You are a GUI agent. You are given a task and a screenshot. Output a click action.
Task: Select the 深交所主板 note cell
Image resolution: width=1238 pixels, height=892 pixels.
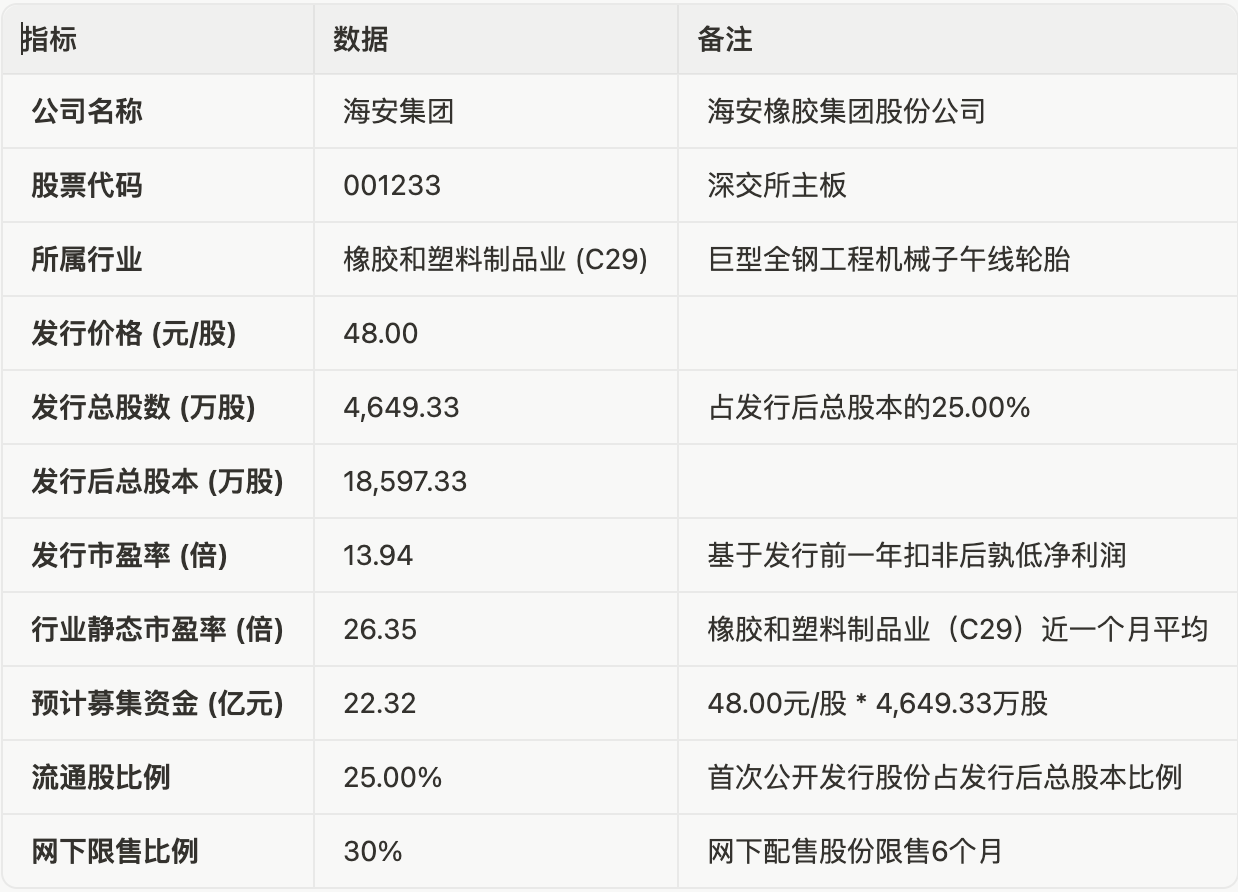pos(777,185)
